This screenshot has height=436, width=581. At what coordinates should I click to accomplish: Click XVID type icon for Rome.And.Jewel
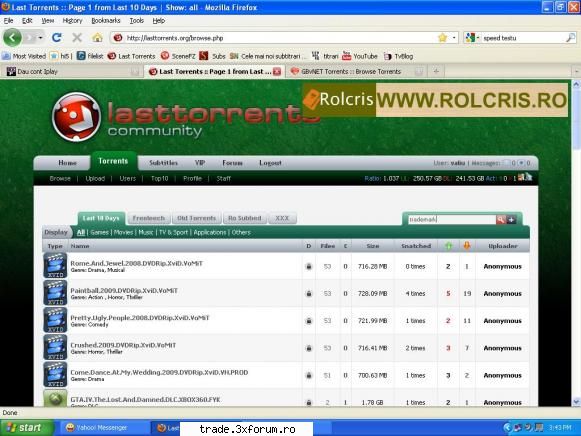tap(55, 265)
